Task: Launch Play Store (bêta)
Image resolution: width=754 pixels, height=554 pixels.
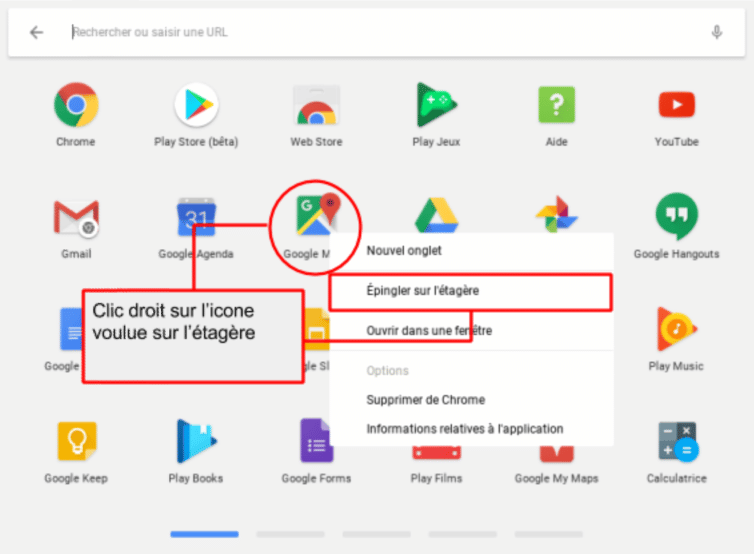Action: click(196, 106)
